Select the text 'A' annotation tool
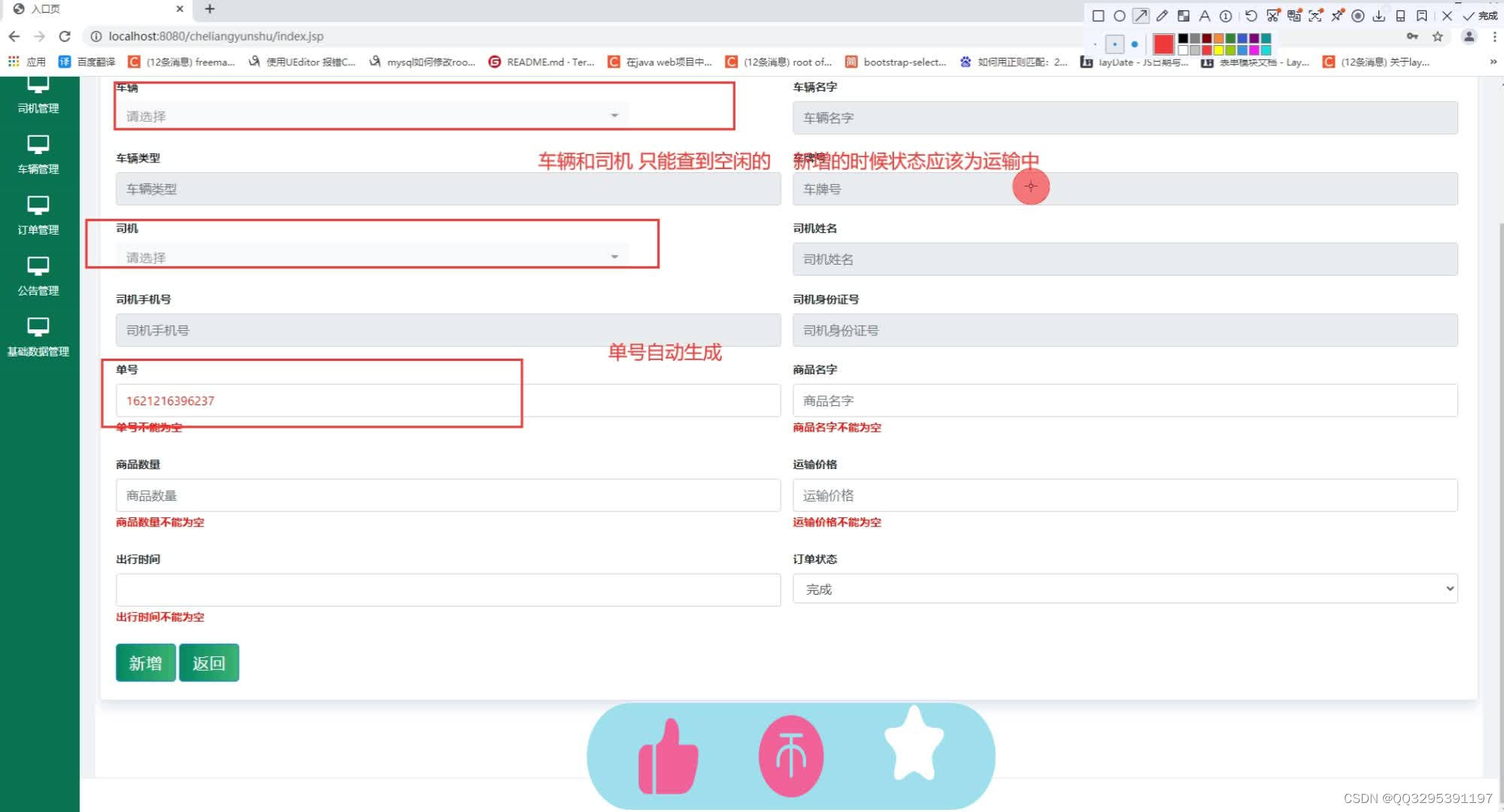This screenshot has width=1504, height=812. [x=1204, y=16]
